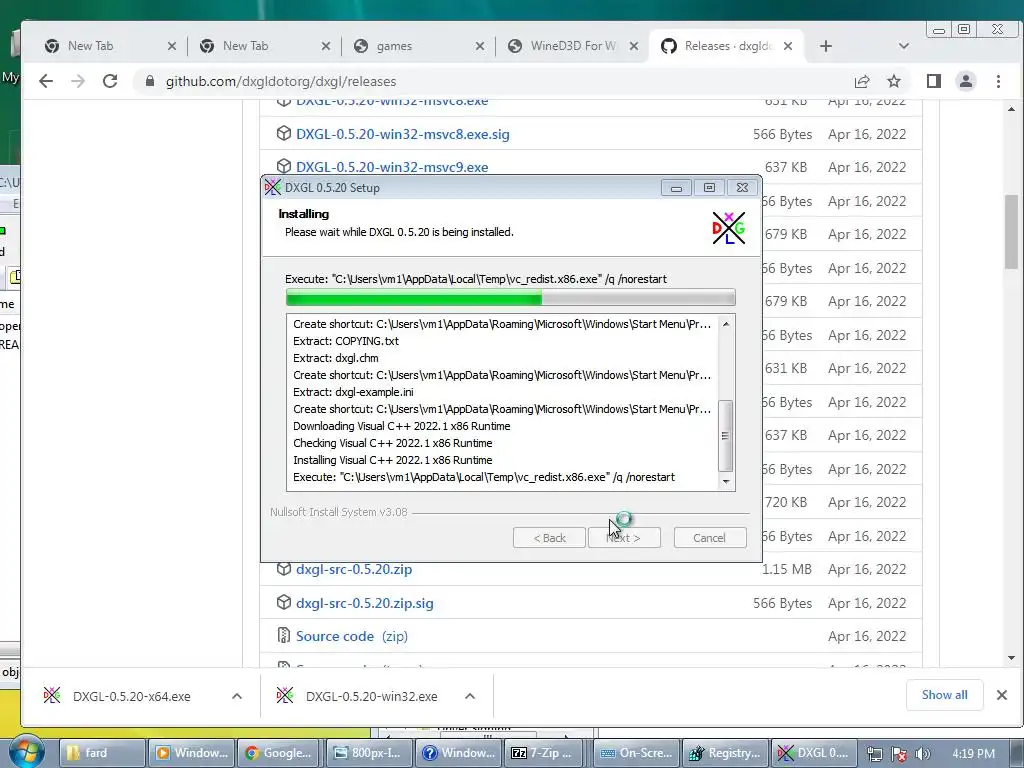Open the Chrome profile avatar

[965, 81]
